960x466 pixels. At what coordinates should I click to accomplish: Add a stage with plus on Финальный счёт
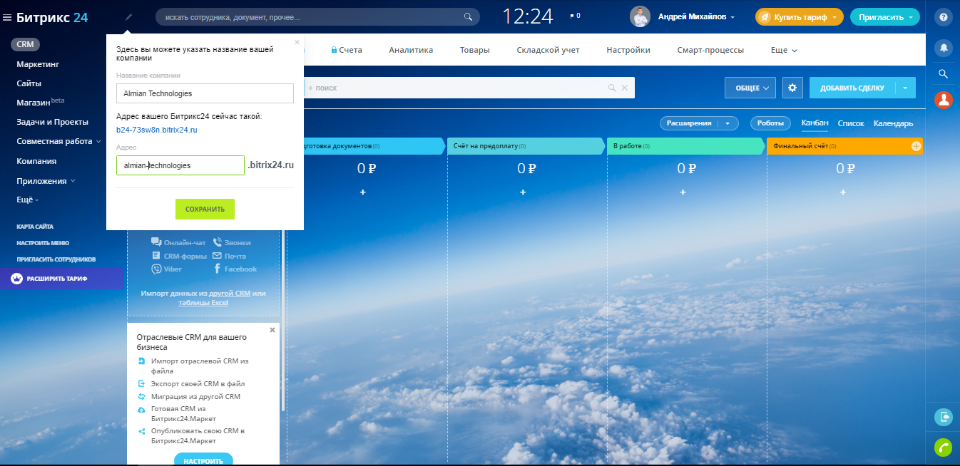coord(916,146)
